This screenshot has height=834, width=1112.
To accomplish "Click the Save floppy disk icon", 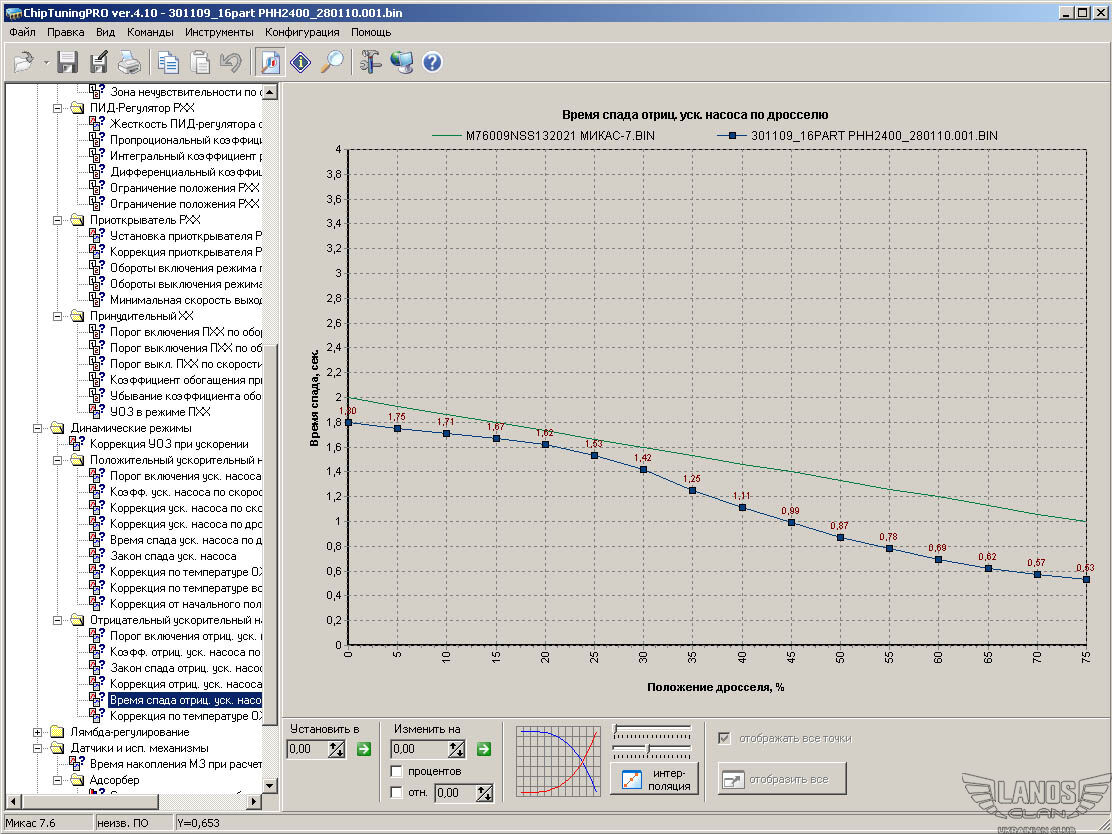I will coord(68,63).
